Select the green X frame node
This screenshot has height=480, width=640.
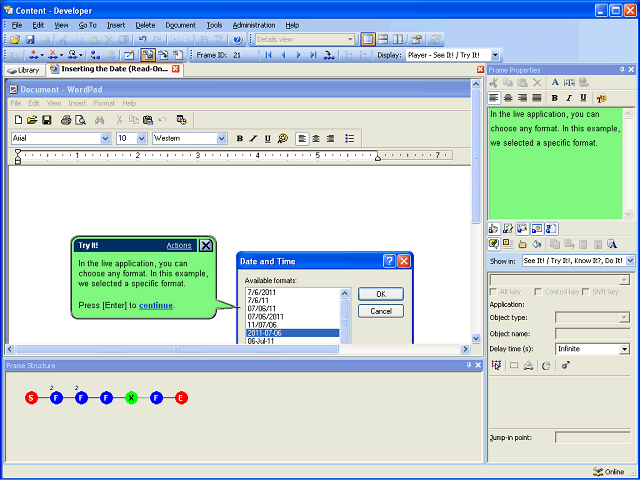click(131, 398)
